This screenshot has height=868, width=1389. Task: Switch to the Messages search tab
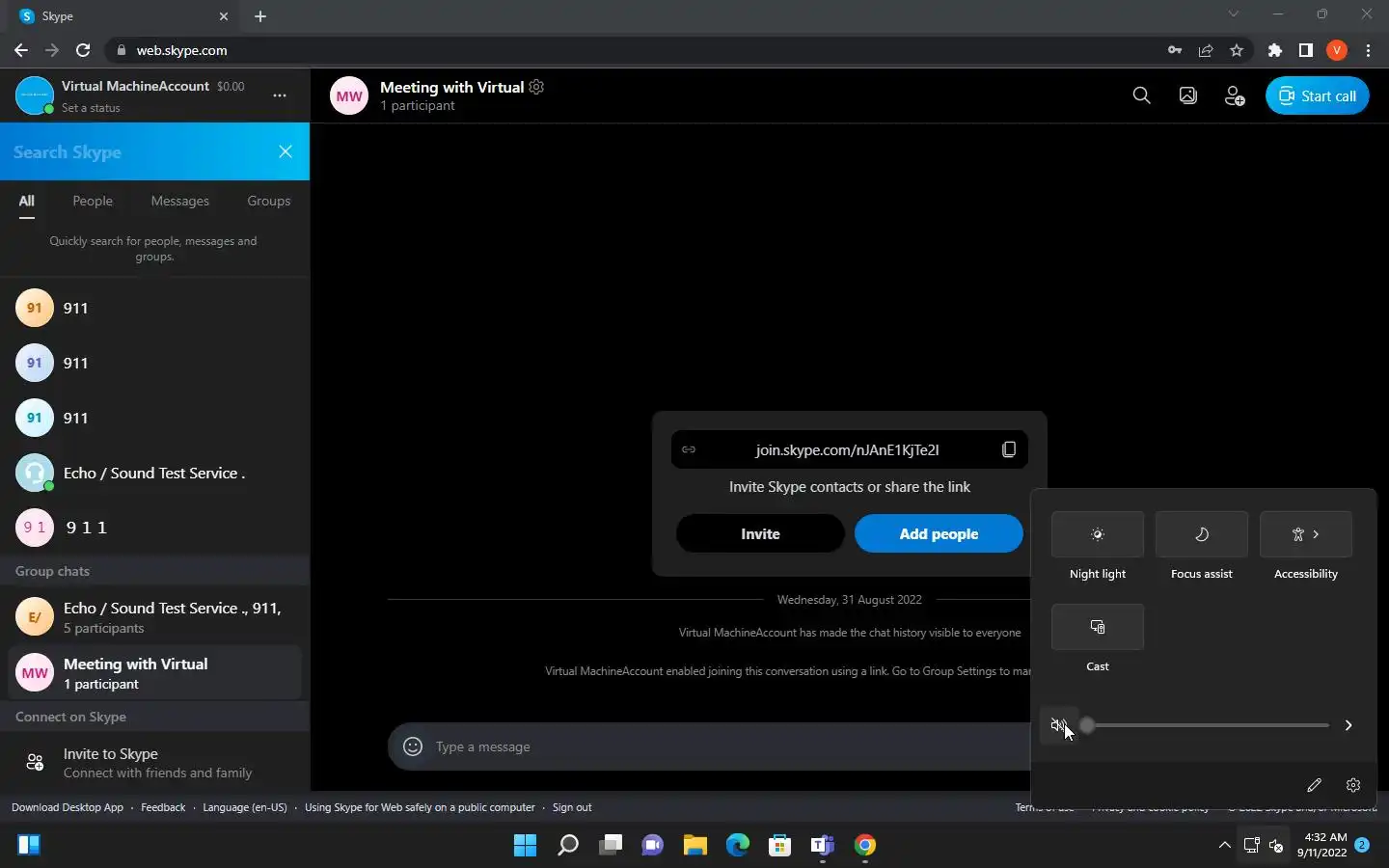pos(179,201)
